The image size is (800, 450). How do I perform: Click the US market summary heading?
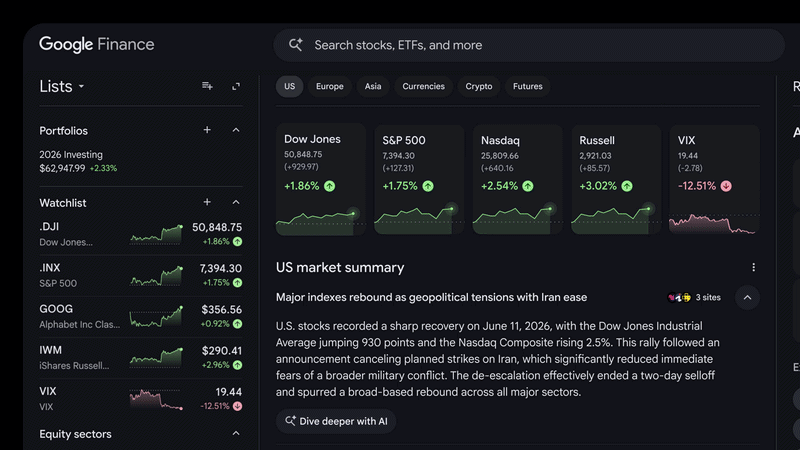click(x=340, y=267)
